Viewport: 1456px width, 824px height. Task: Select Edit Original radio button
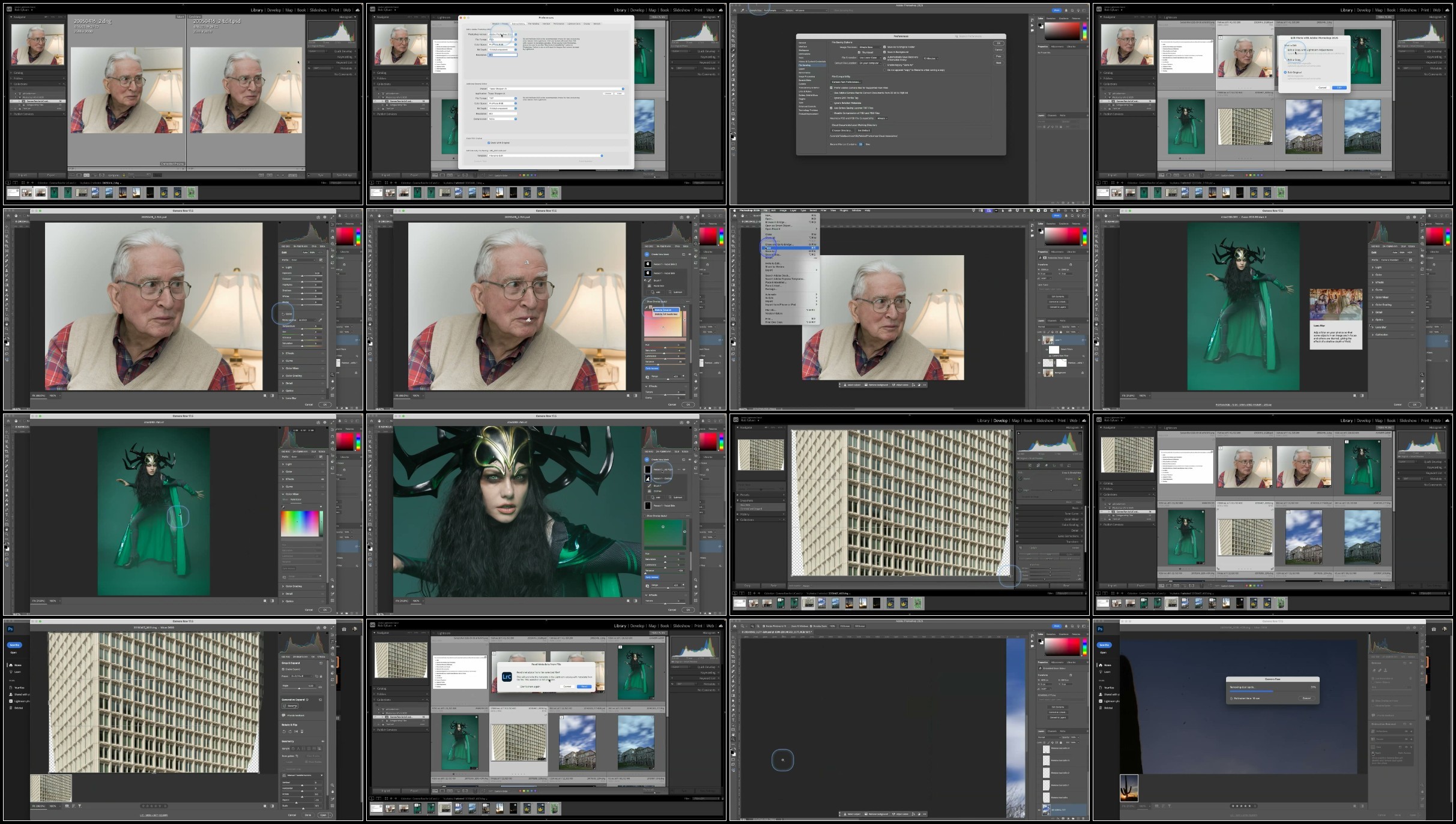click(x=1285, y=72)
